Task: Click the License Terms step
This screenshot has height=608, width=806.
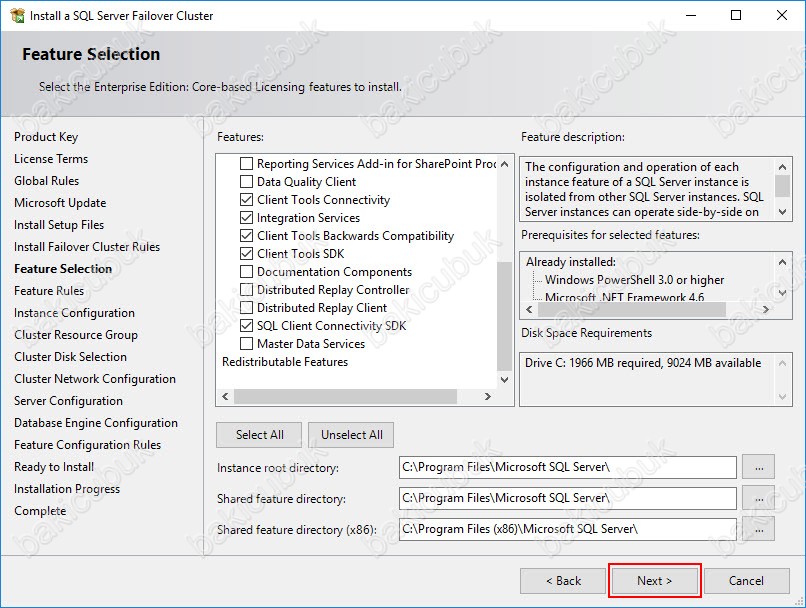Action: [x=51, y=159]
